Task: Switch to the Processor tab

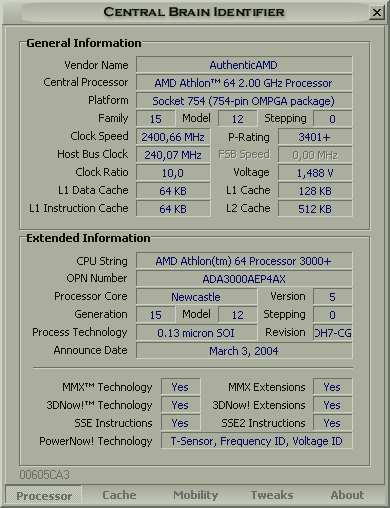Action: 44,495
